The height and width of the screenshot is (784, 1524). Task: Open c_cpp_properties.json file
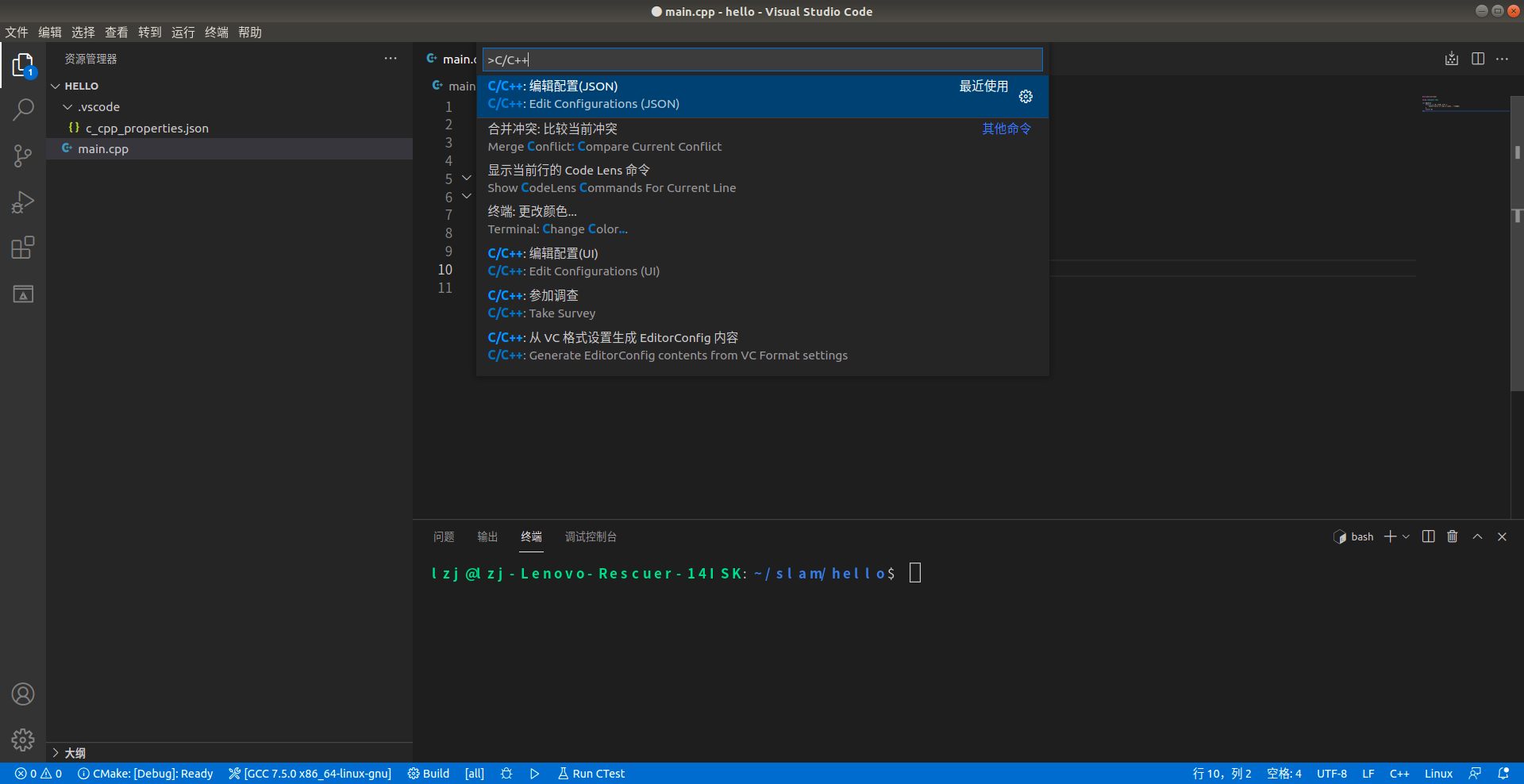click(229, 128)
